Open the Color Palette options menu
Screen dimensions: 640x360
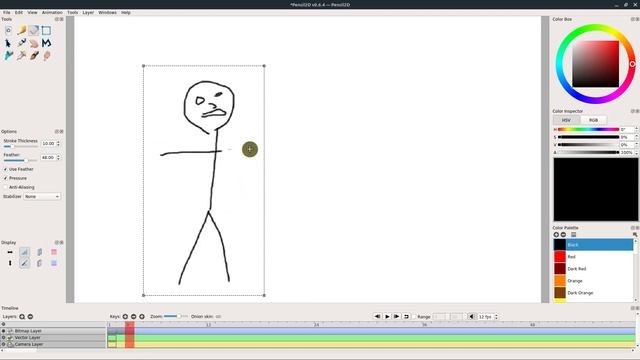(573, 235)
